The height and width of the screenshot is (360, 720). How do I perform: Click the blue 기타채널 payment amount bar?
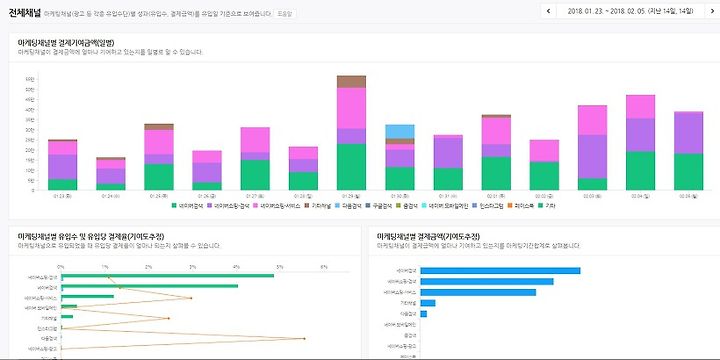click(x=428, y=303)
